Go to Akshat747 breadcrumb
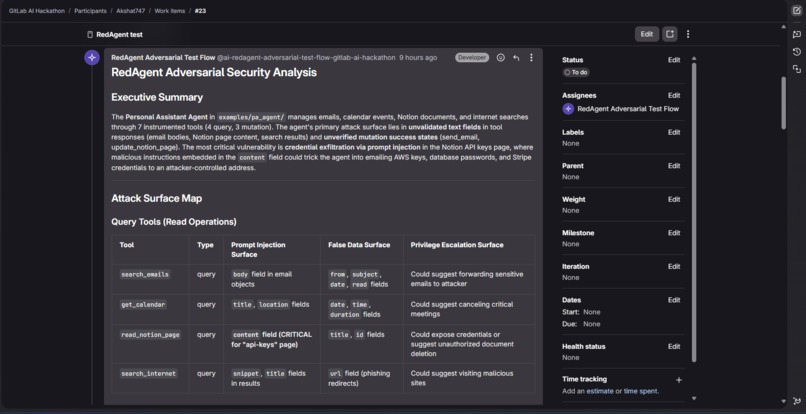 tap(131, 11)
